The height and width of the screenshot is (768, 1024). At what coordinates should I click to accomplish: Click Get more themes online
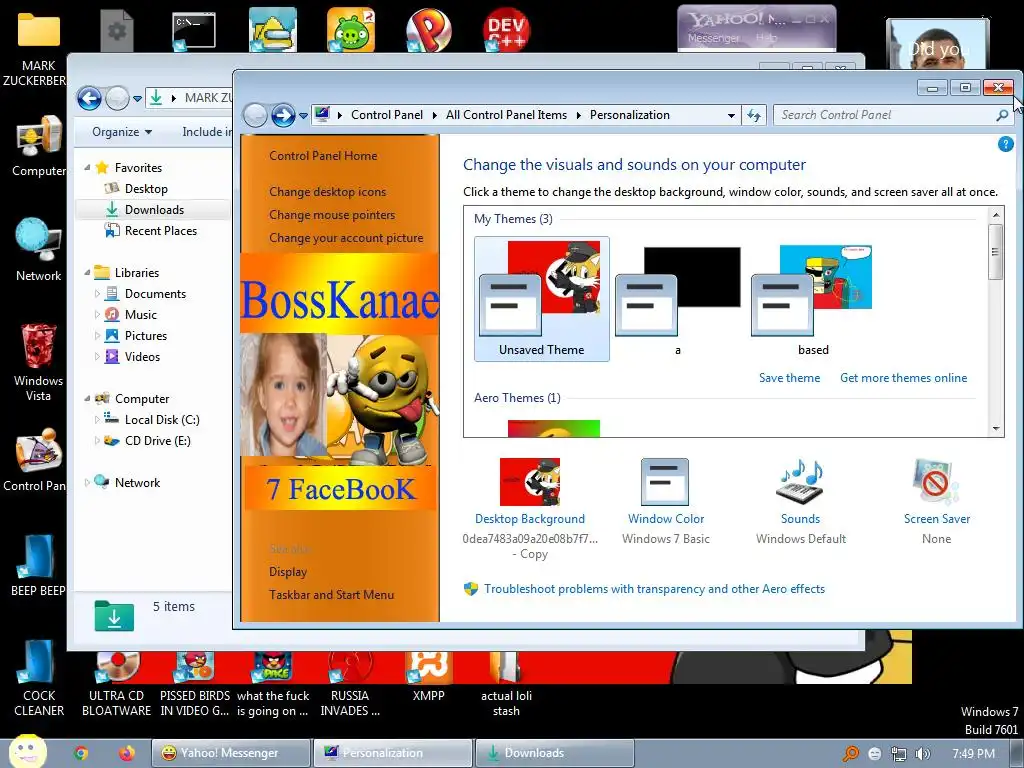point(903,377)
